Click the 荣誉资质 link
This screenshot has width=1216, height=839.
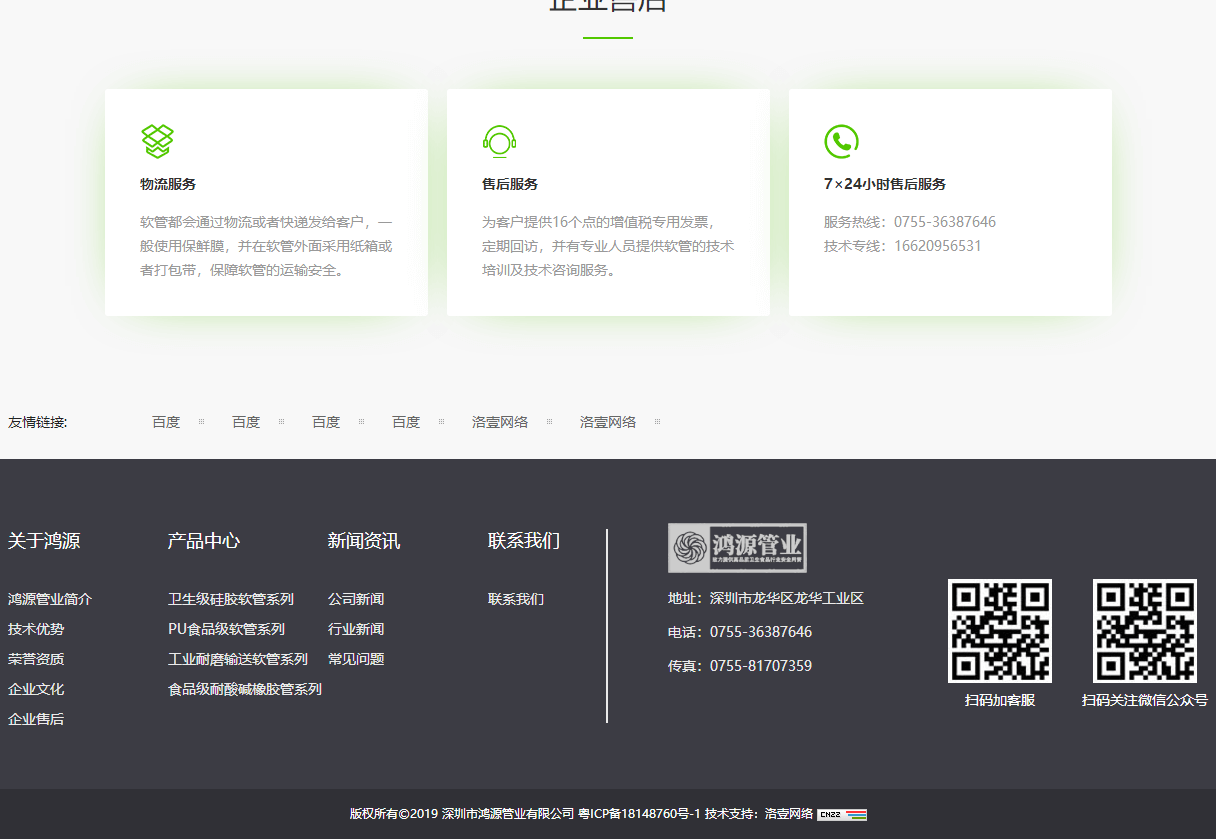[36, 658]
